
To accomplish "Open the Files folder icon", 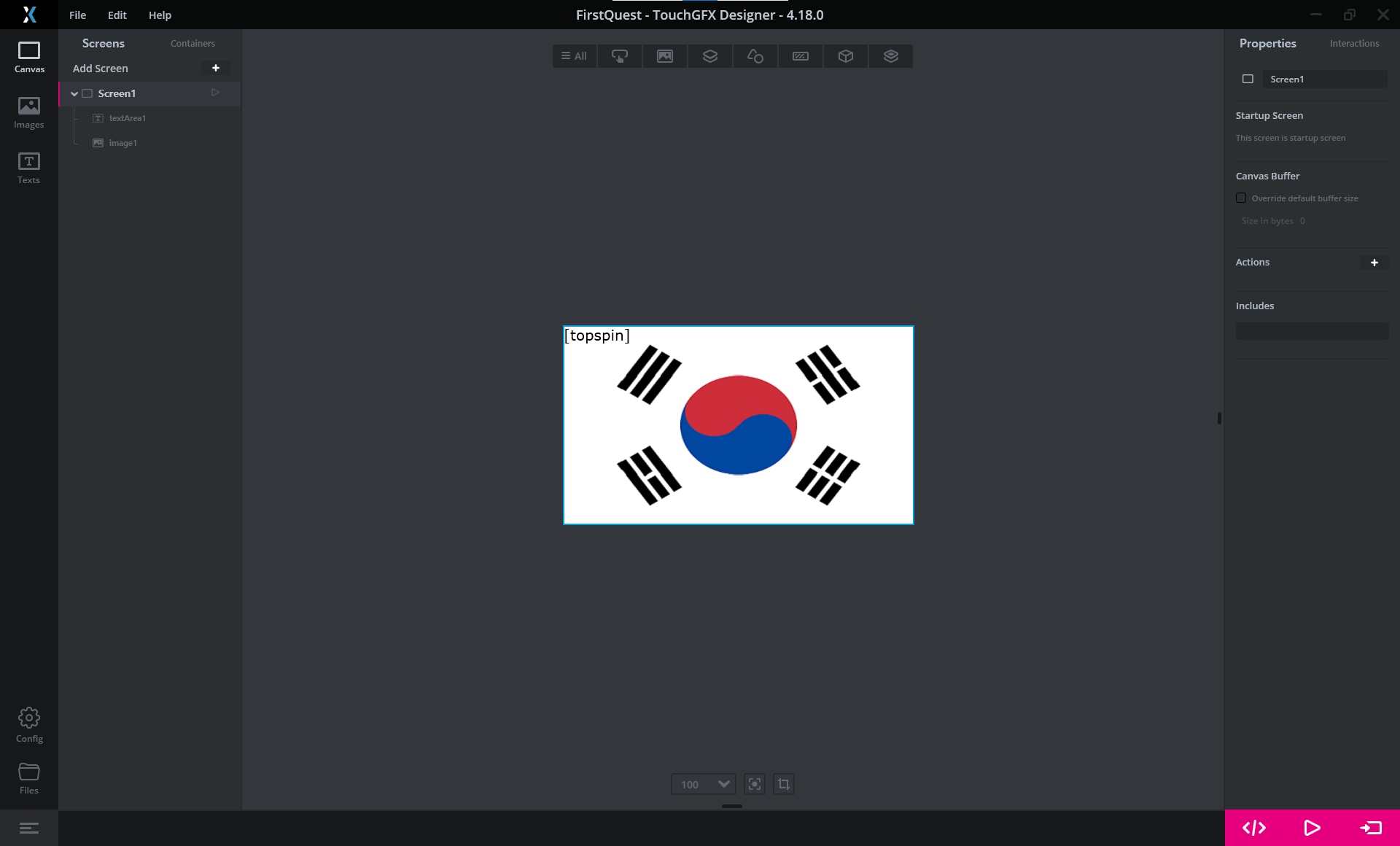I will point(29,778).
